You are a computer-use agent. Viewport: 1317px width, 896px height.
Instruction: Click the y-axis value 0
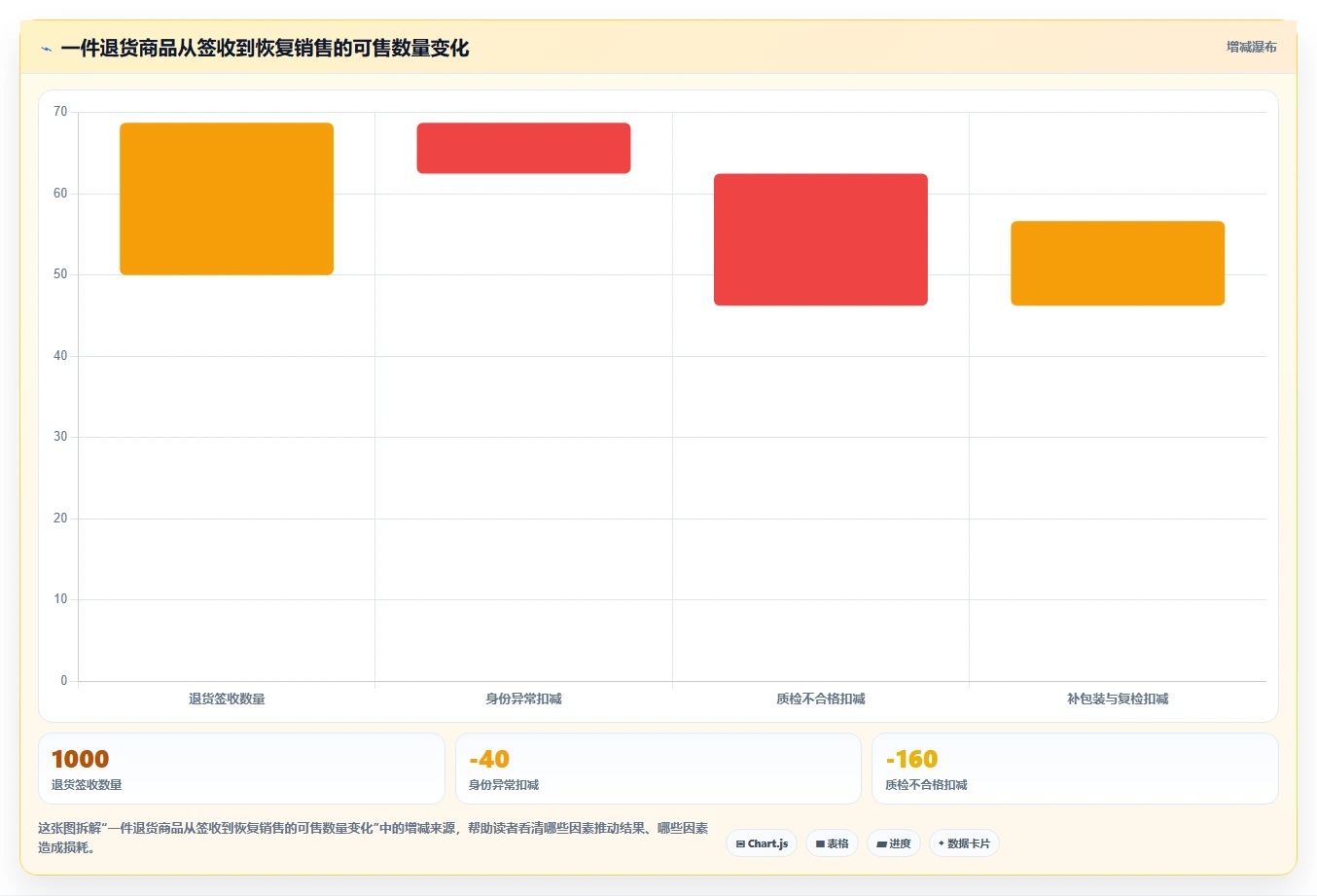click(64, 681)
